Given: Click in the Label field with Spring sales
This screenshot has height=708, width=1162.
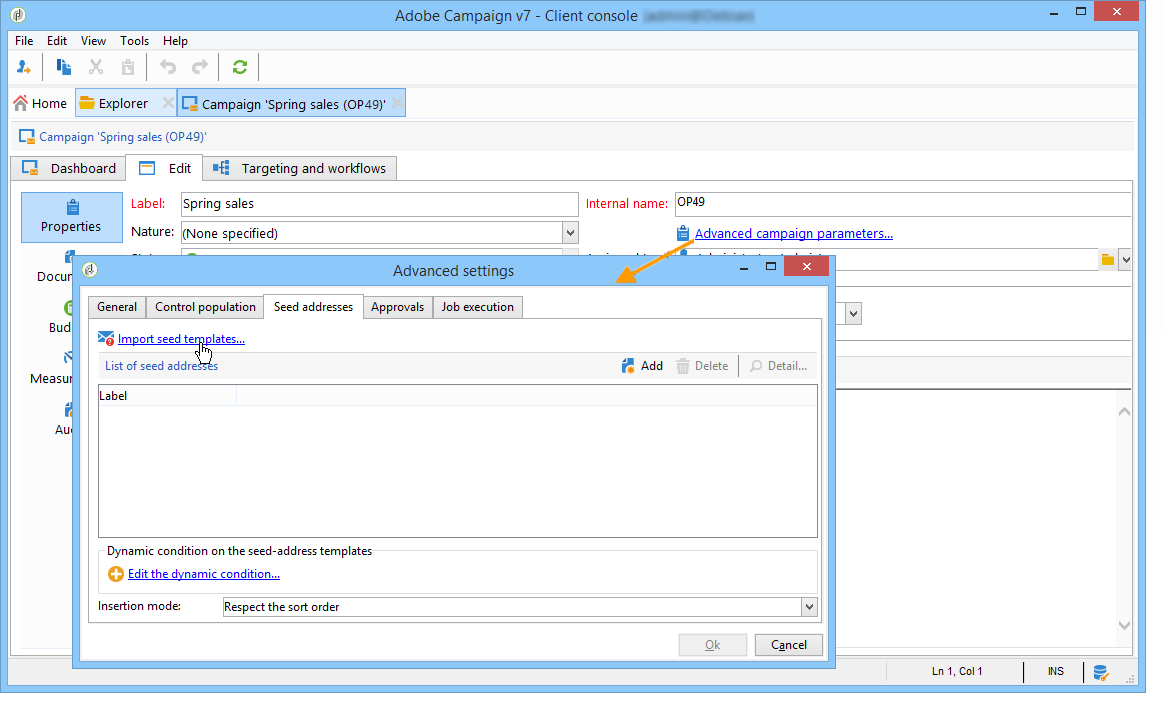Looking at the screenshot, I should click(379, 204).
